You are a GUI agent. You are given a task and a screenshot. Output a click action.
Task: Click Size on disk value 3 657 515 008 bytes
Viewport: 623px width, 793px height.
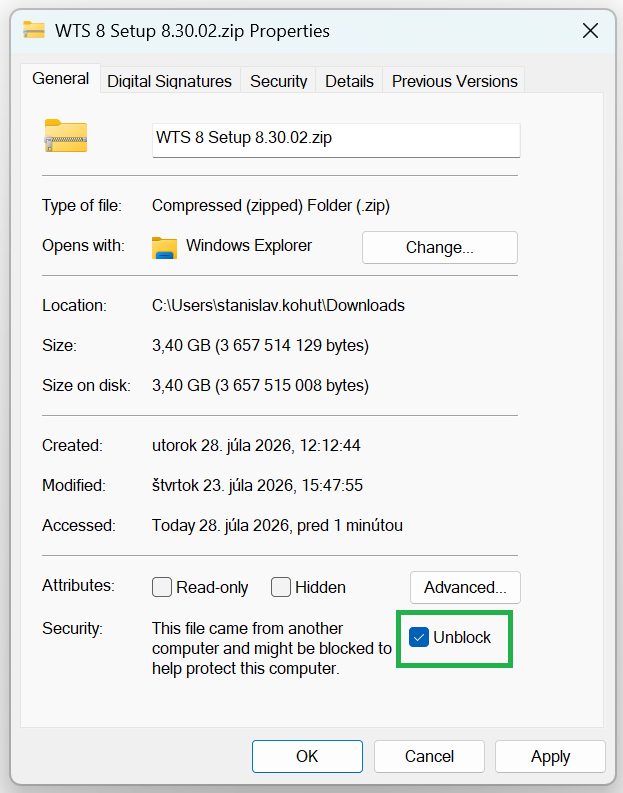(260, 385)
